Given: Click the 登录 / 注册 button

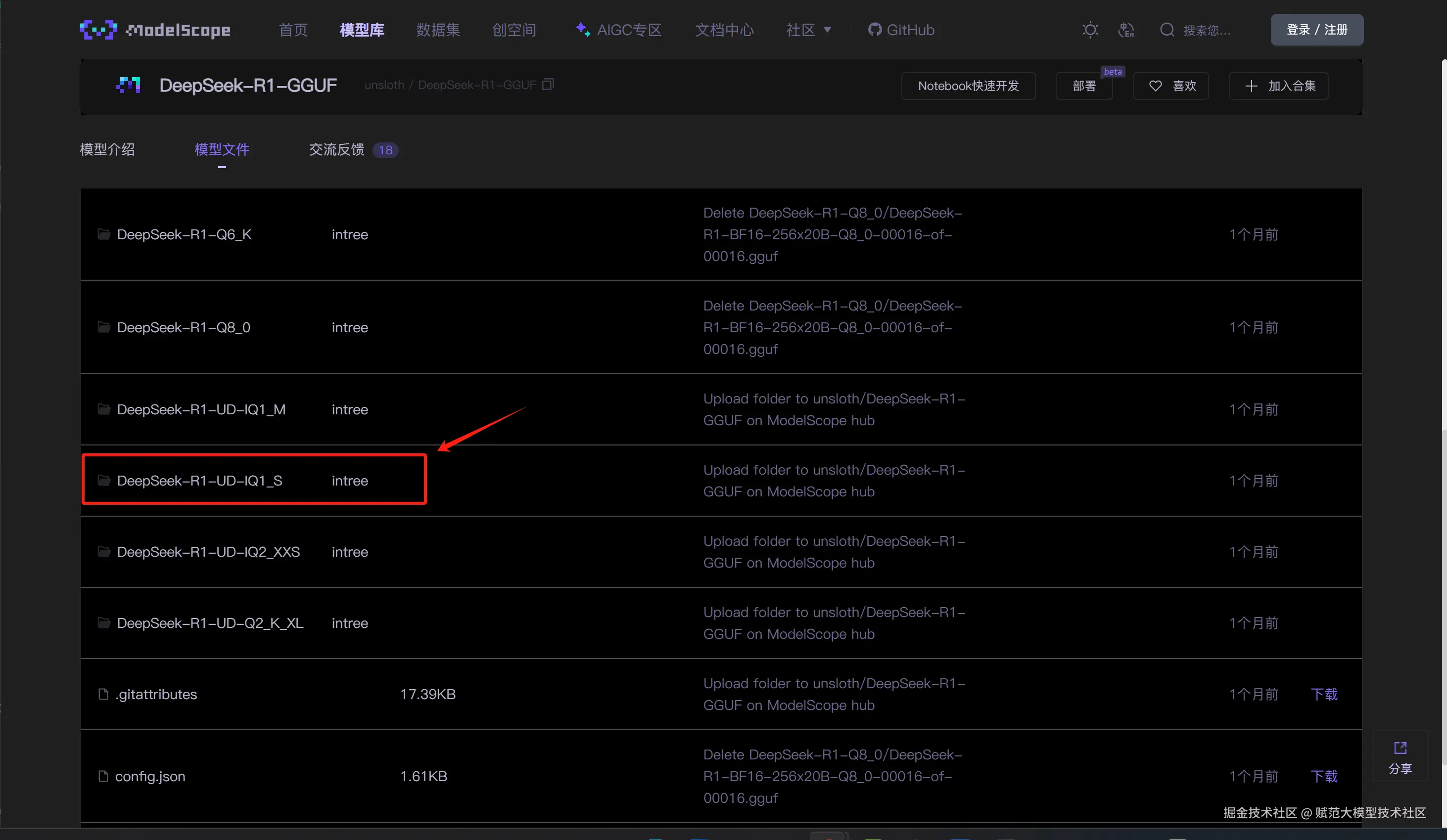Looking at the screenshot, I should tap(1317, 30).
